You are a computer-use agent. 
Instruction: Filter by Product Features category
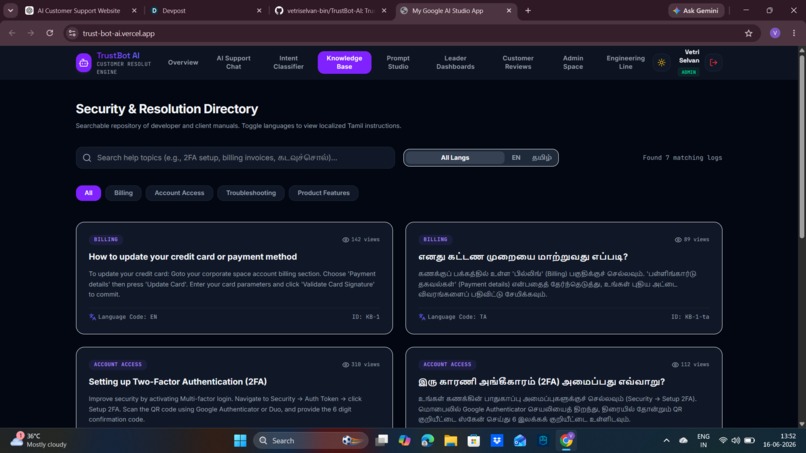[323, 193]
